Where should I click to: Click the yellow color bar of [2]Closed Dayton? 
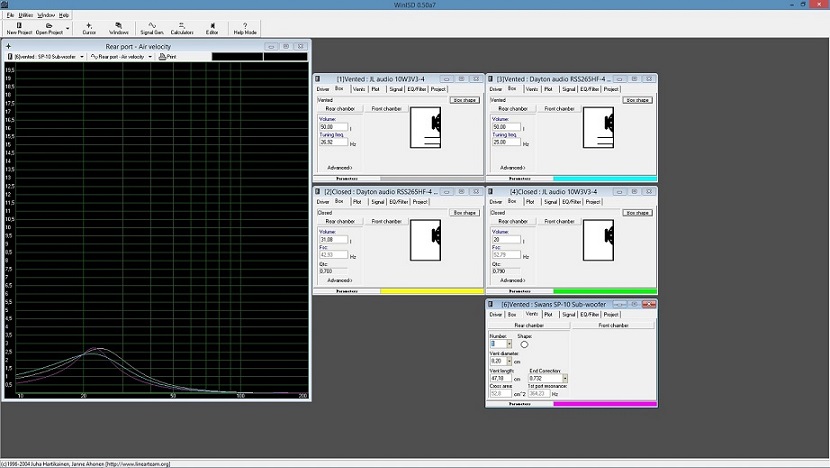coord(432,292)
